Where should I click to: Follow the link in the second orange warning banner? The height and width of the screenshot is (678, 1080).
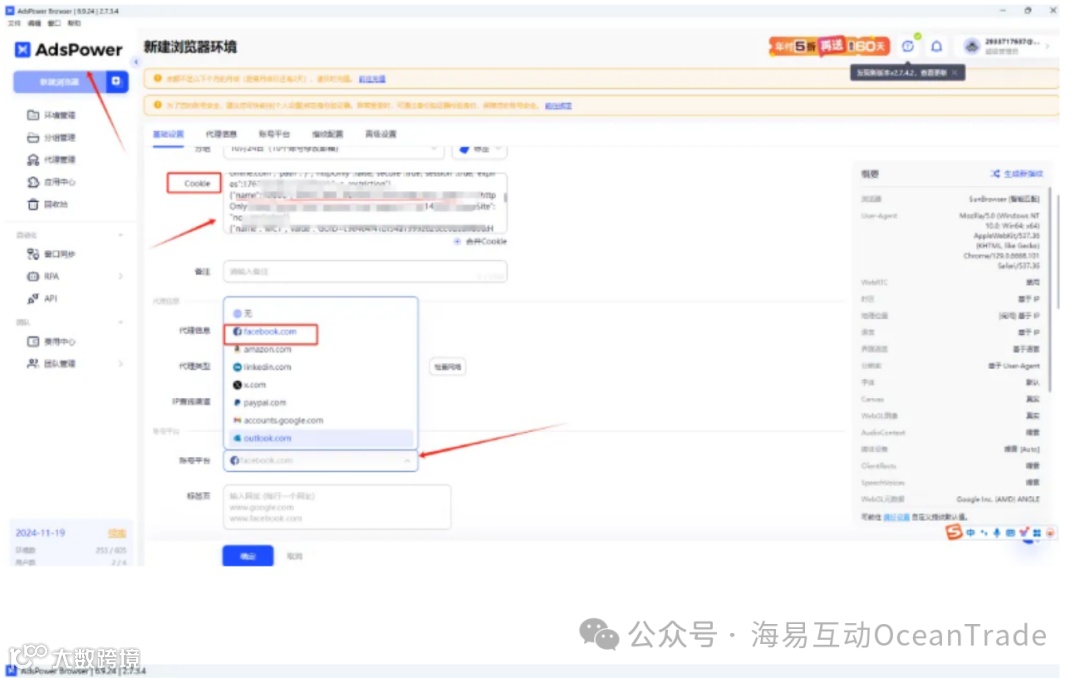pyautogui.click(x=558, y=106)
